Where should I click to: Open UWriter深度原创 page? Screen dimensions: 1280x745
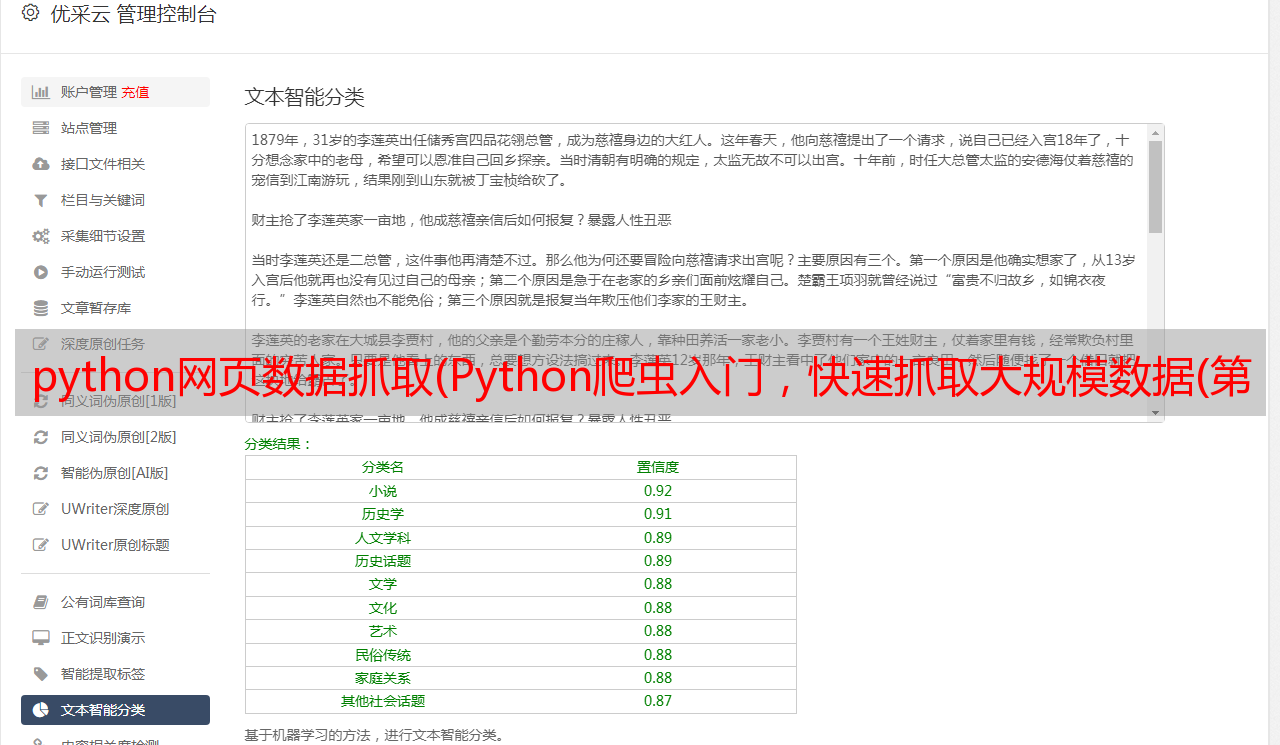tap(115, 509)
